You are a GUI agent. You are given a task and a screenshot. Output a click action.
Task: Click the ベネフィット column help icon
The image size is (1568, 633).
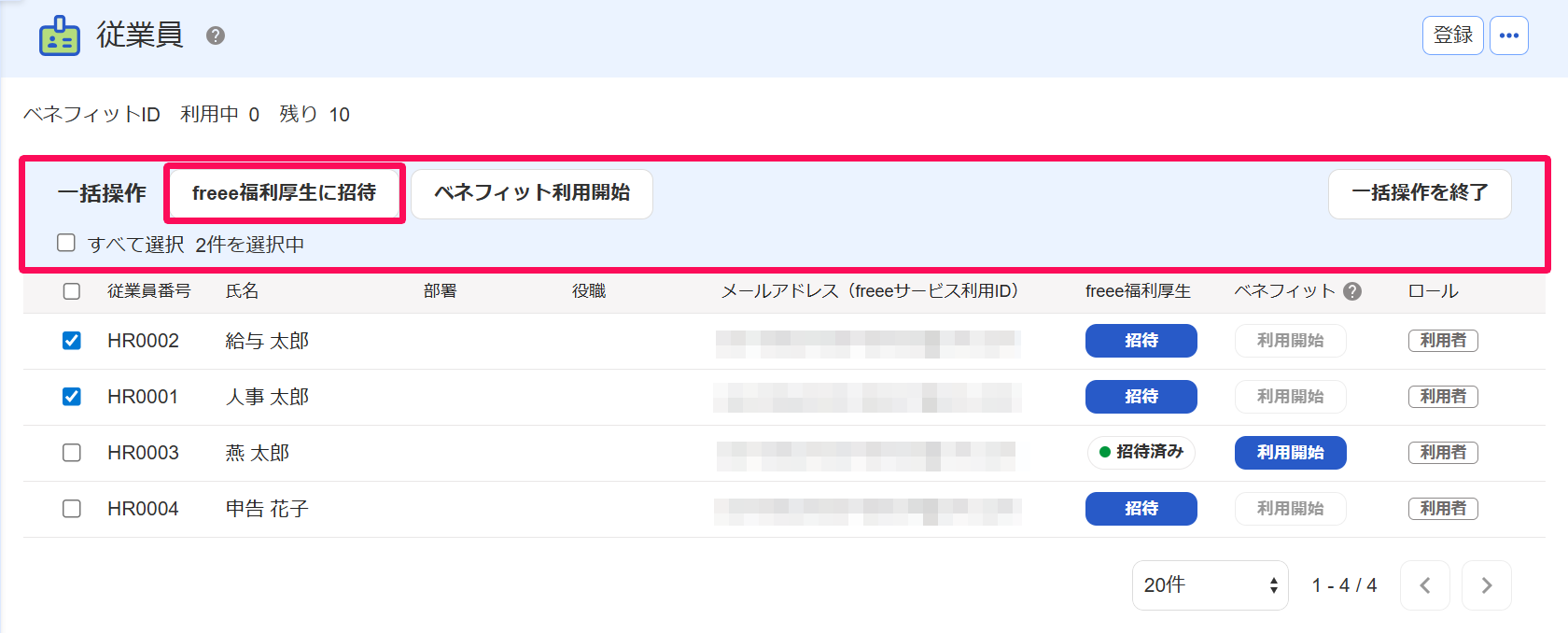tap(1352, 291)
